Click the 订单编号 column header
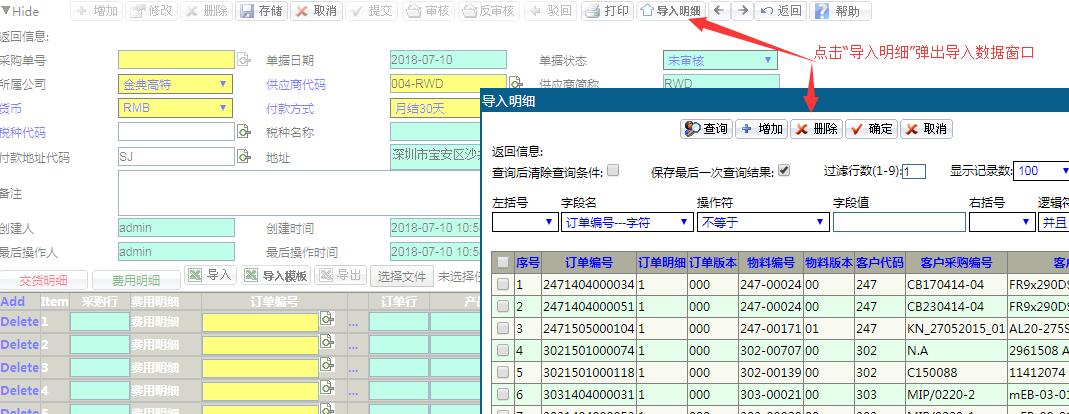 pos(589,263)
